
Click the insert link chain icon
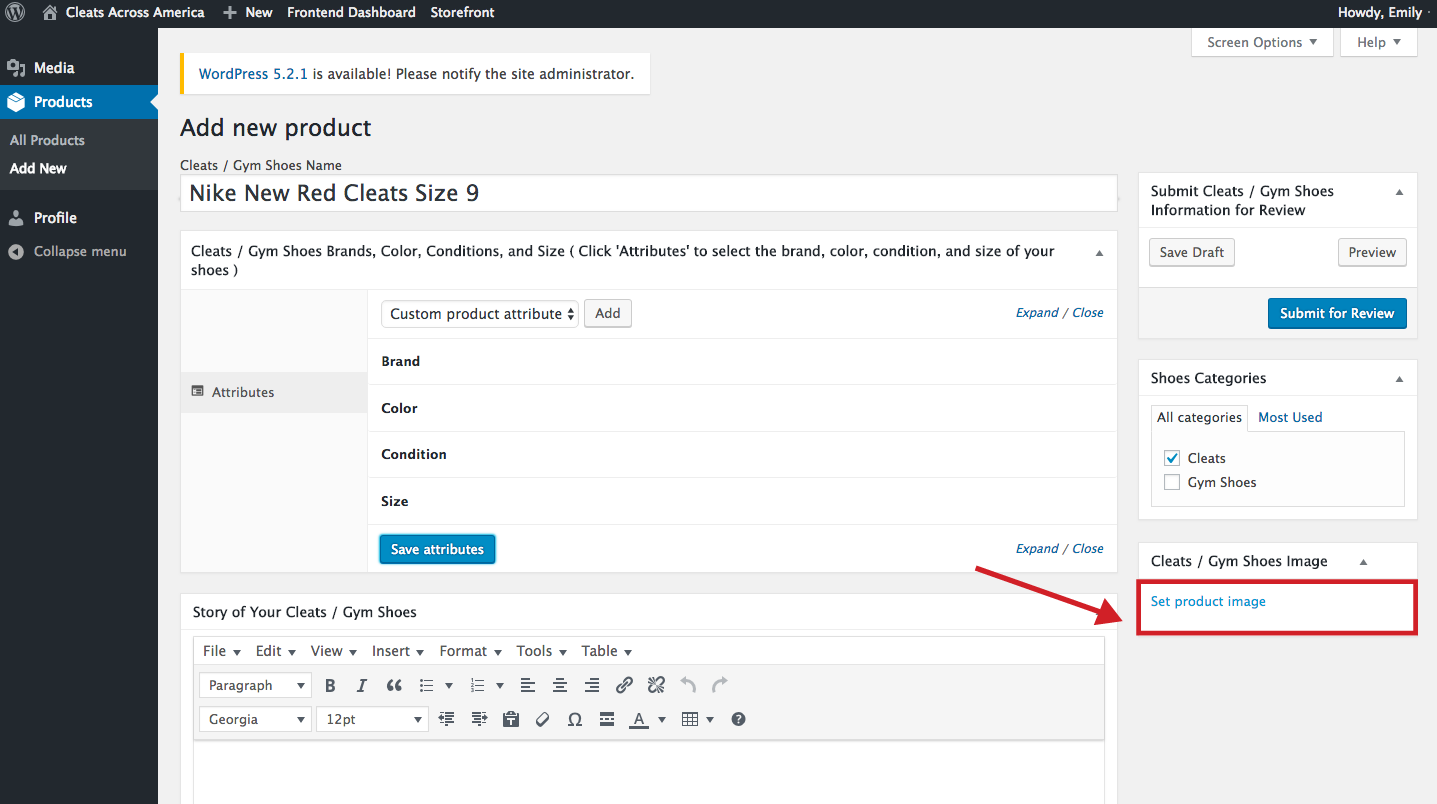click(624, 685)
